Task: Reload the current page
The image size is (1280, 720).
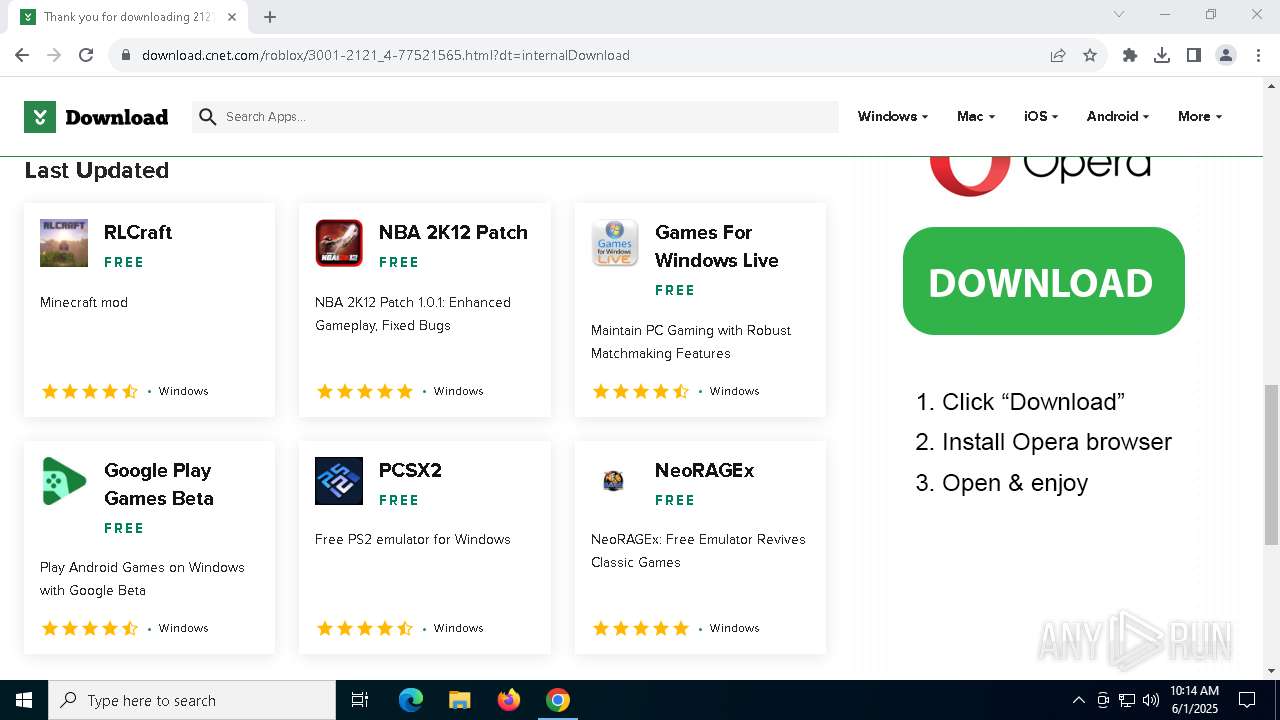Action: (86, 55)
